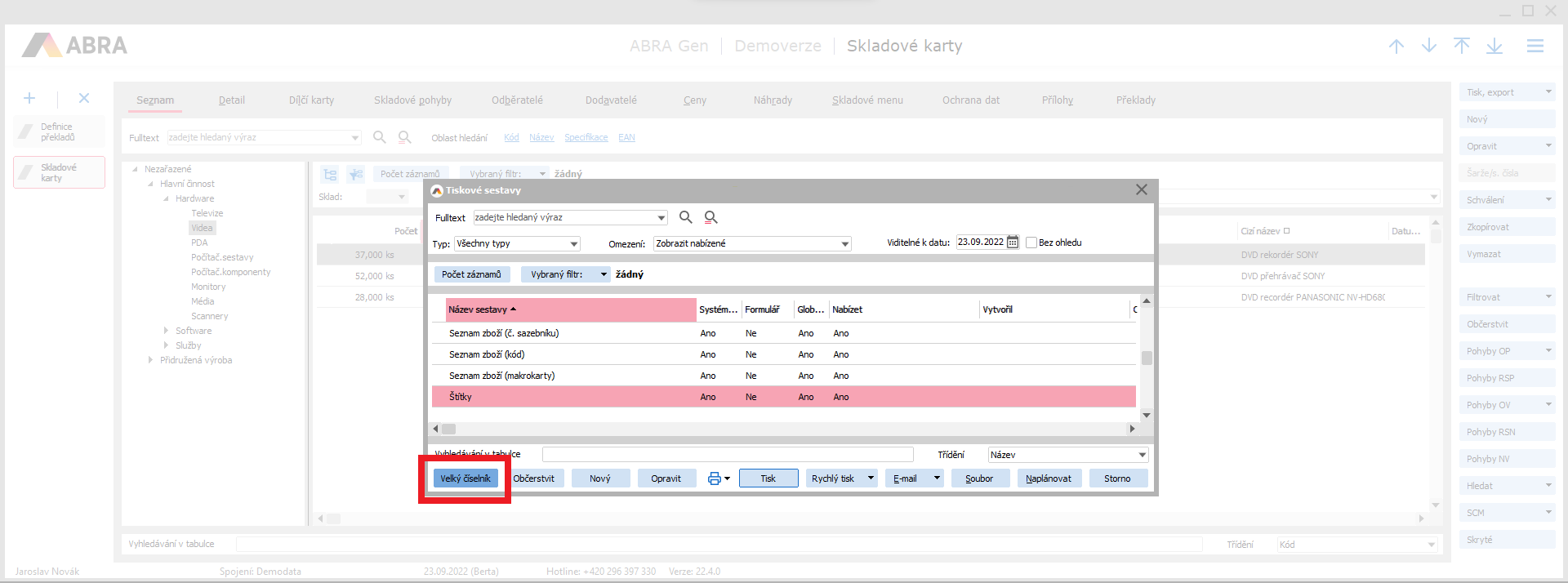Click the plus icon in left sidebar
This screenshot has height=583, width=1568.
[29, 98]
